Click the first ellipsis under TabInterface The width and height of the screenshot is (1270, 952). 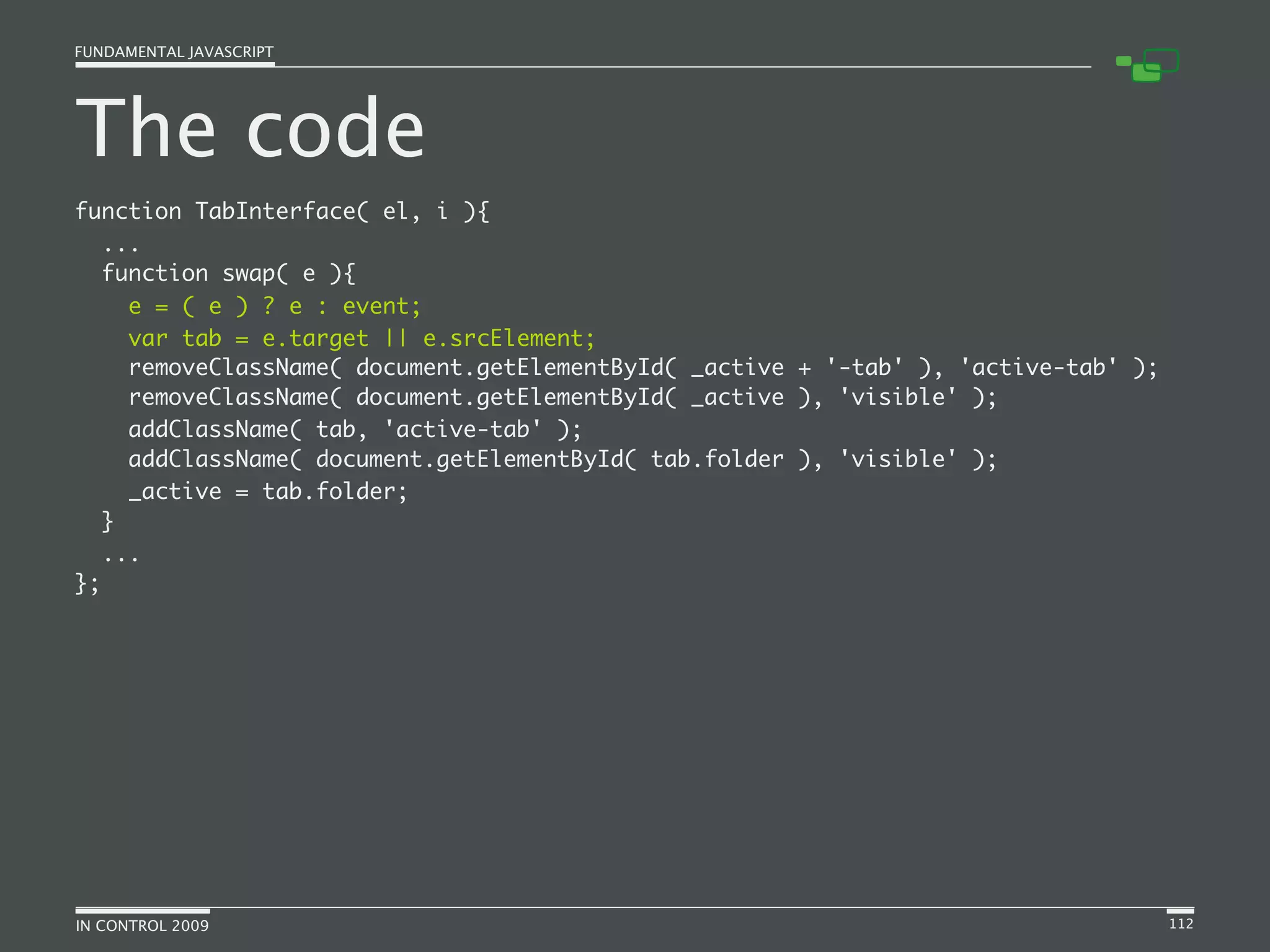click(x=121, y=250)
